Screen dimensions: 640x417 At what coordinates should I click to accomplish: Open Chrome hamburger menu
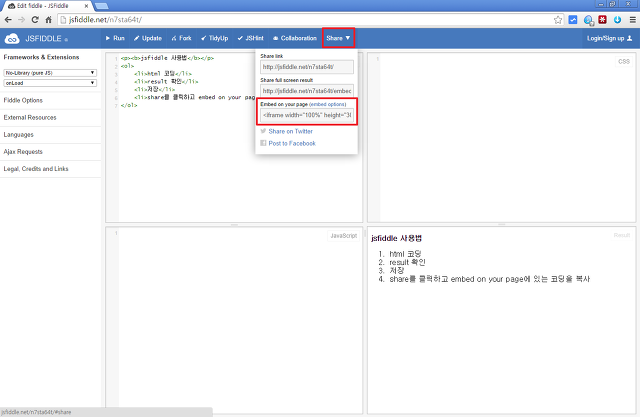tap(632, 20)
